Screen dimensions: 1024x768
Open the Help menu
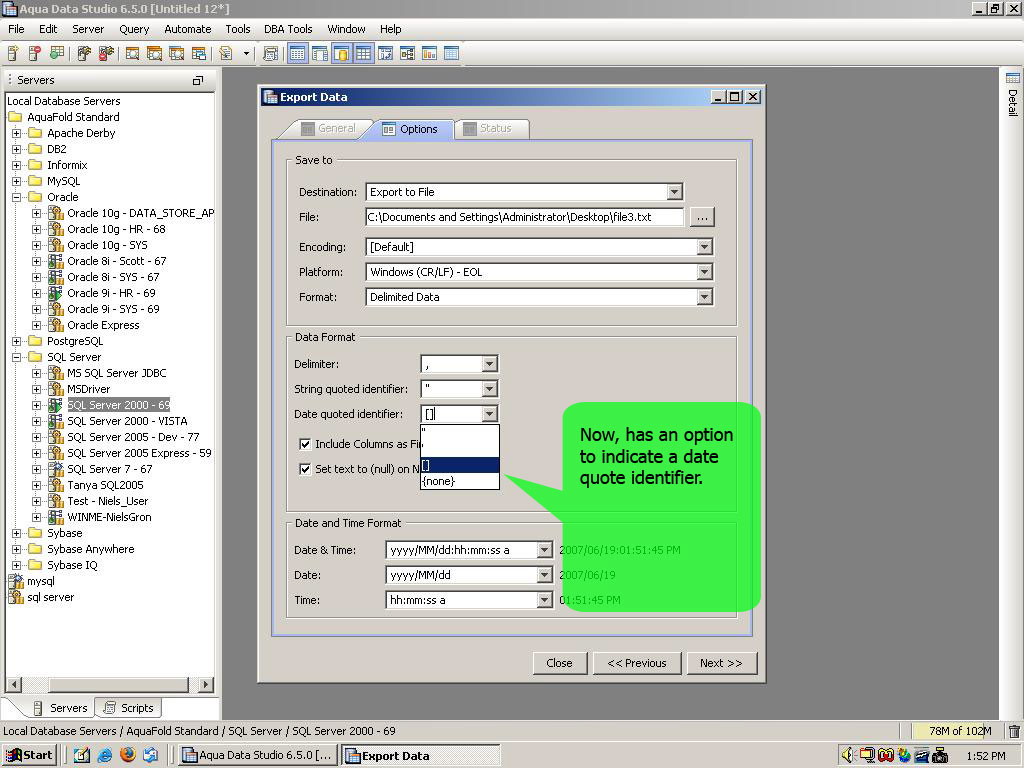point(391,29)
